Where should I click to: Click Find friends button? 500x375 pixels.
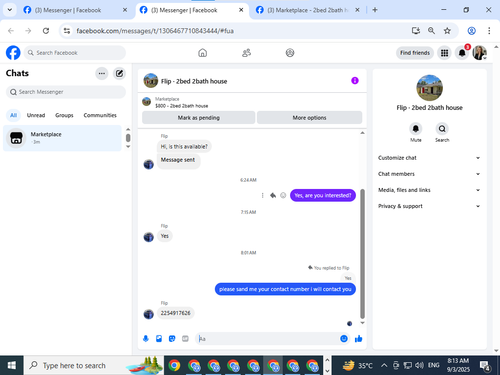pyautogui.click(x=415, y=53)
